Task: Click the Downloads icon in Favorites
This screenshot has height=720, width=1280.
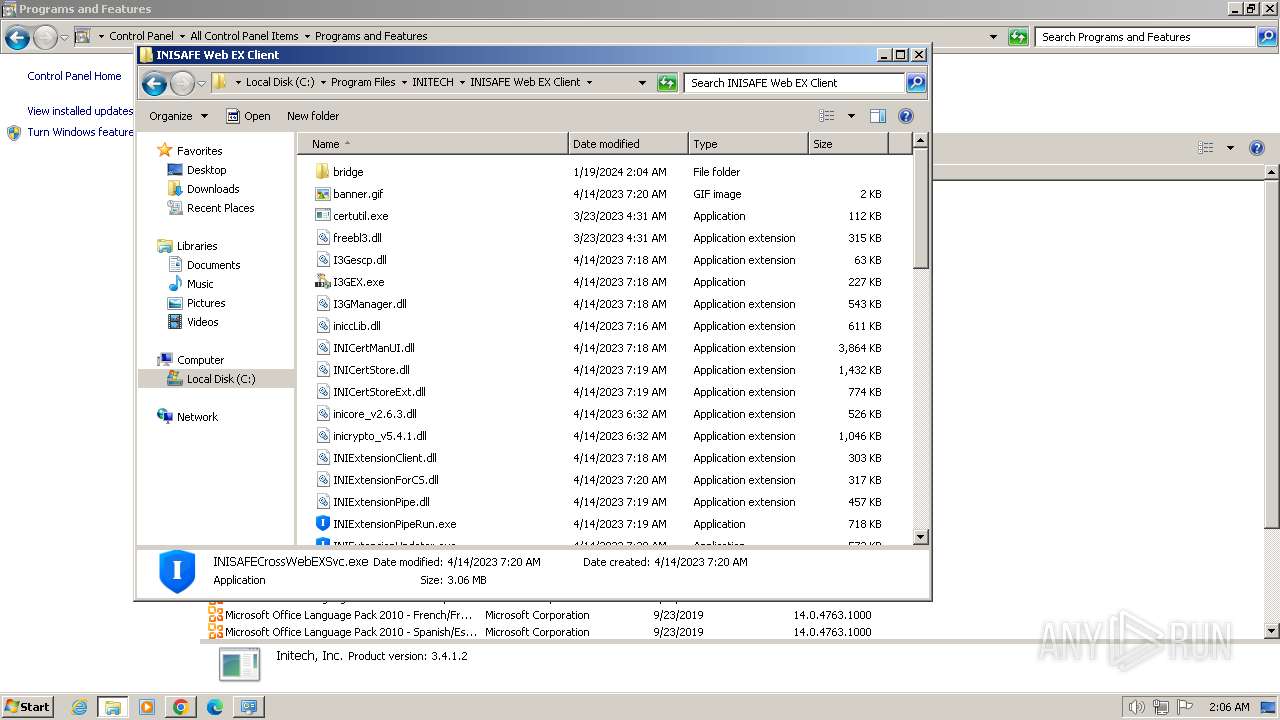Action: [x=175, y=189]
